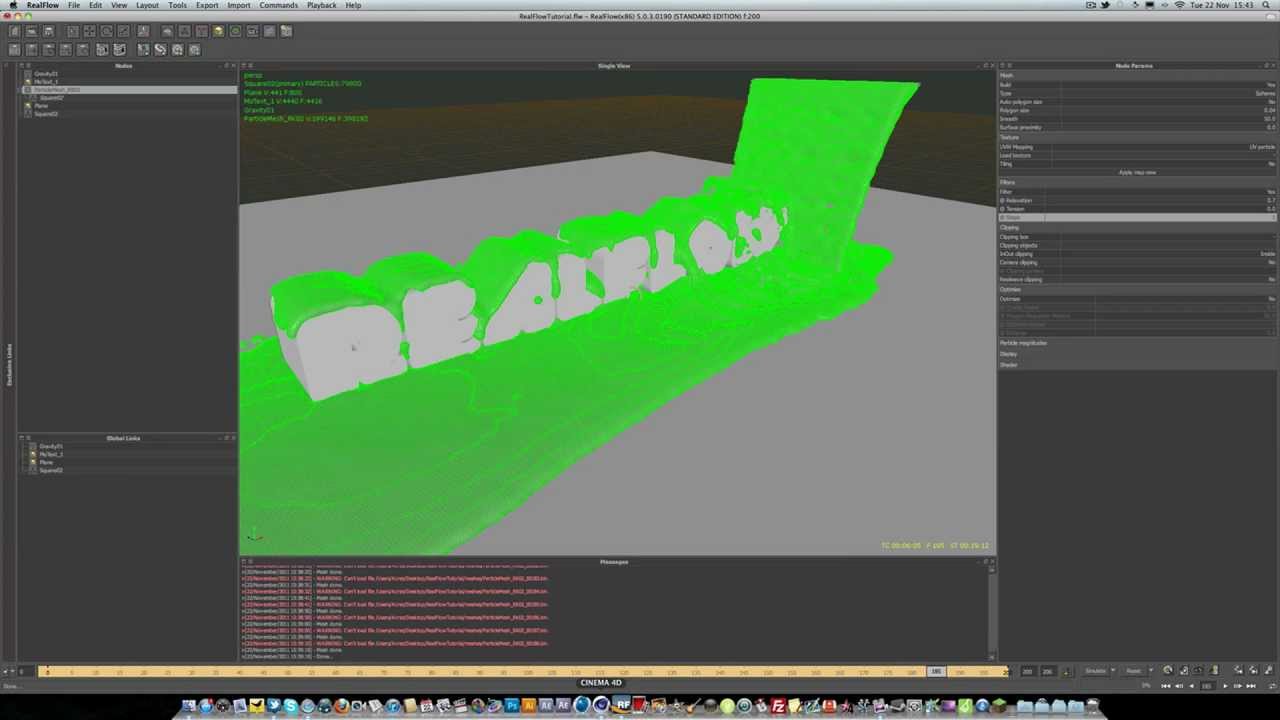
Task: Toggle the playback loop icon
Action: point(1272,686)
